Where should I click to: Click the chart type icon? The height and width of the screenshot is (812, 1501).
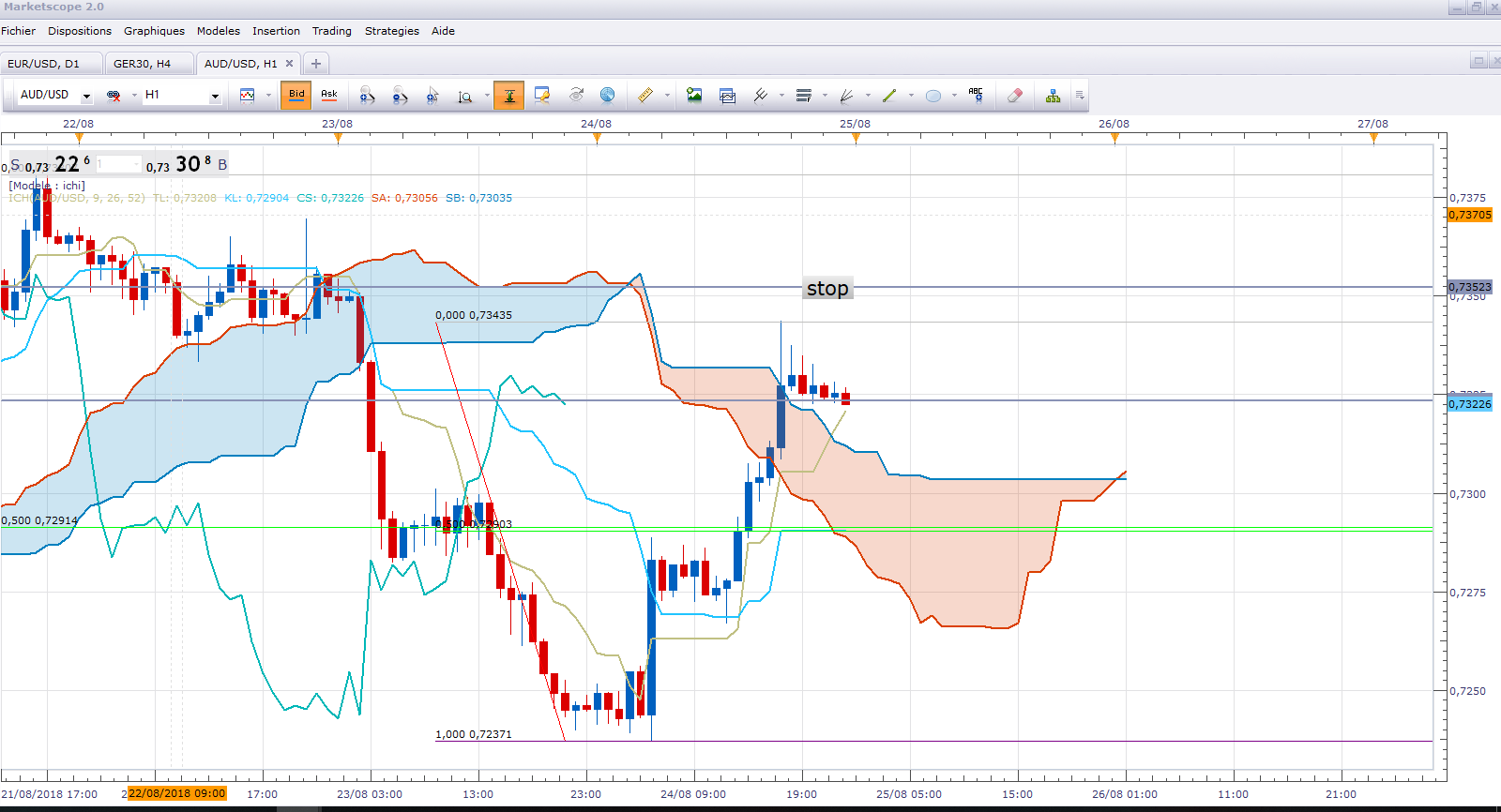(x=248, y=96)
